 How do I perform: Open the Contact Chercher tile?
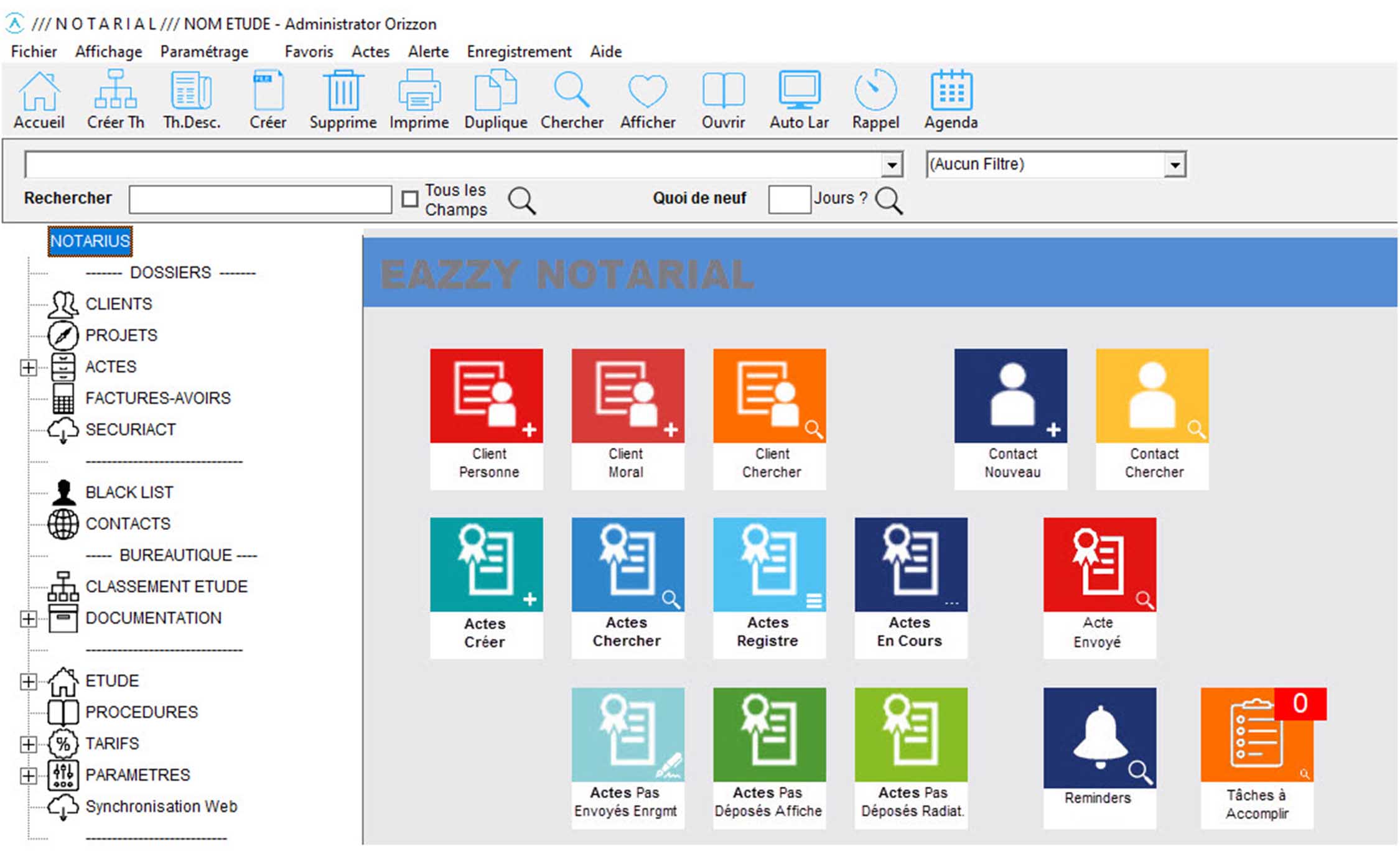(x=1152, y=419)
